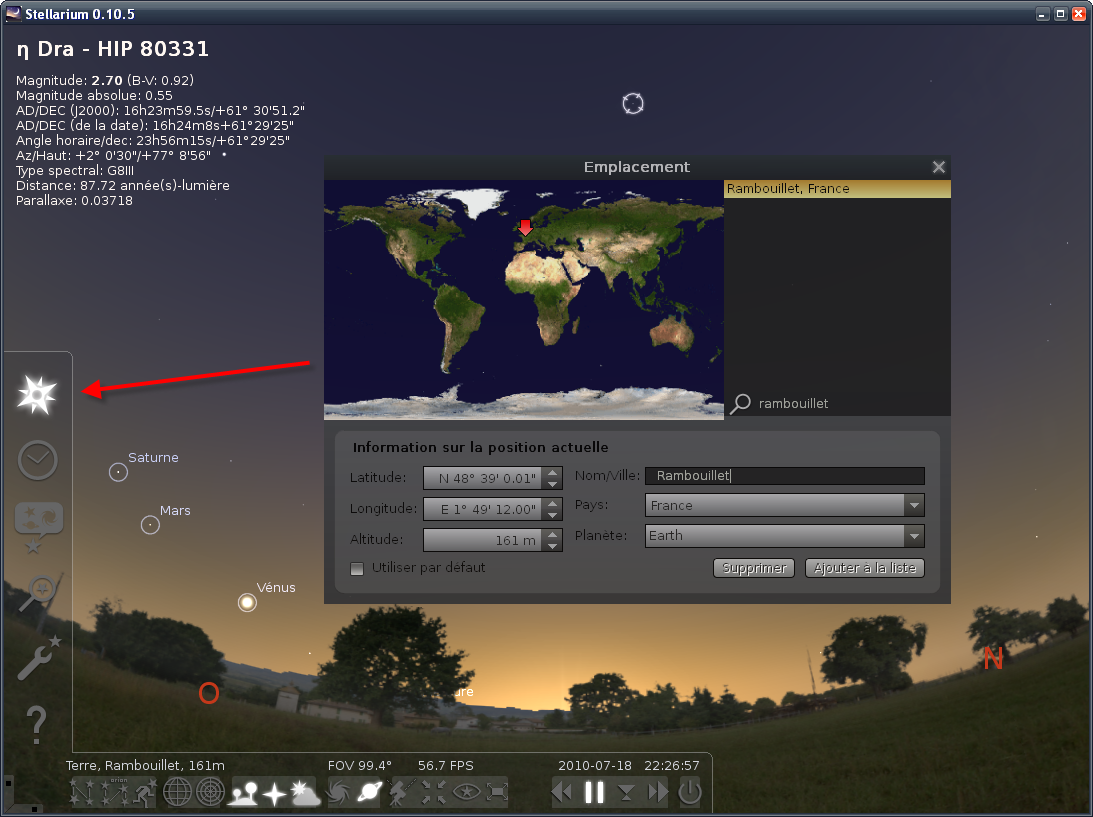The width and height of the screenshot is (1093, 817).
Task: Toggle the equatorial grid globe icon
Action: 177,793
